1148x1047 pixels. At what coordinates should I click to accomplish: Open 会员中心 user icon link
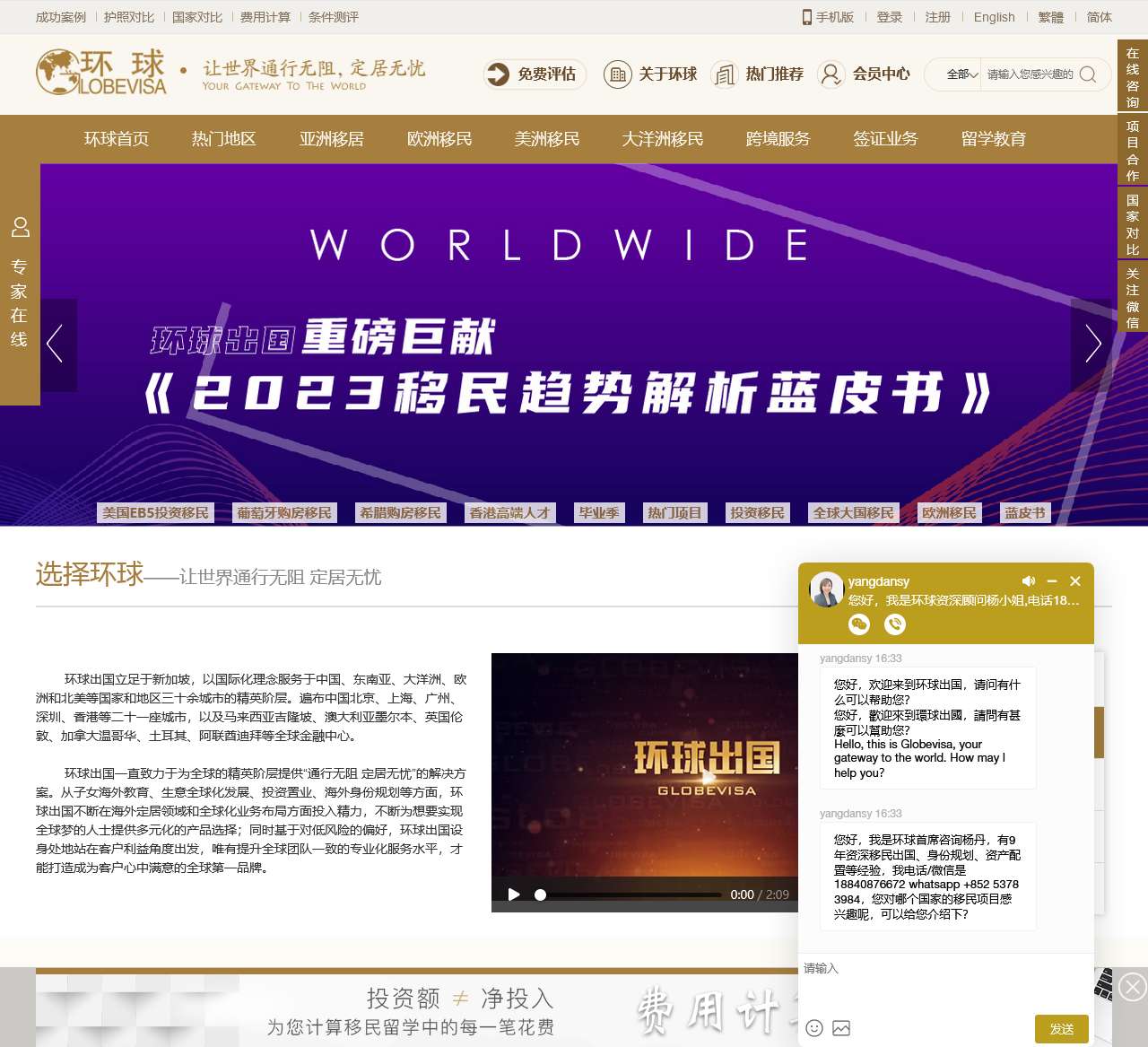(864, 74)
